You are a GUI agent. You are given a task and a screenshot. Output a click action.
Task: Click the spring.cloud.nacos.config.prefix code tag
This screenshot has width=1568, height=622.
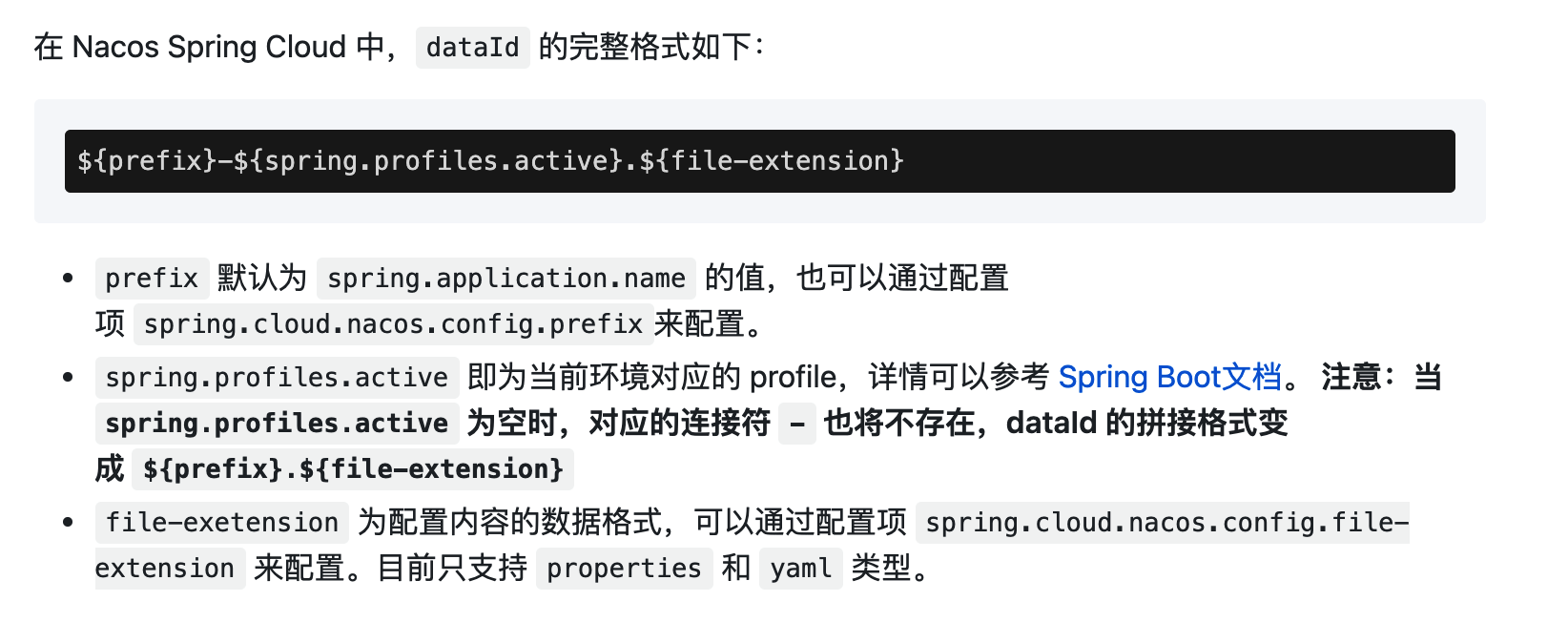(x=393, y=324)
